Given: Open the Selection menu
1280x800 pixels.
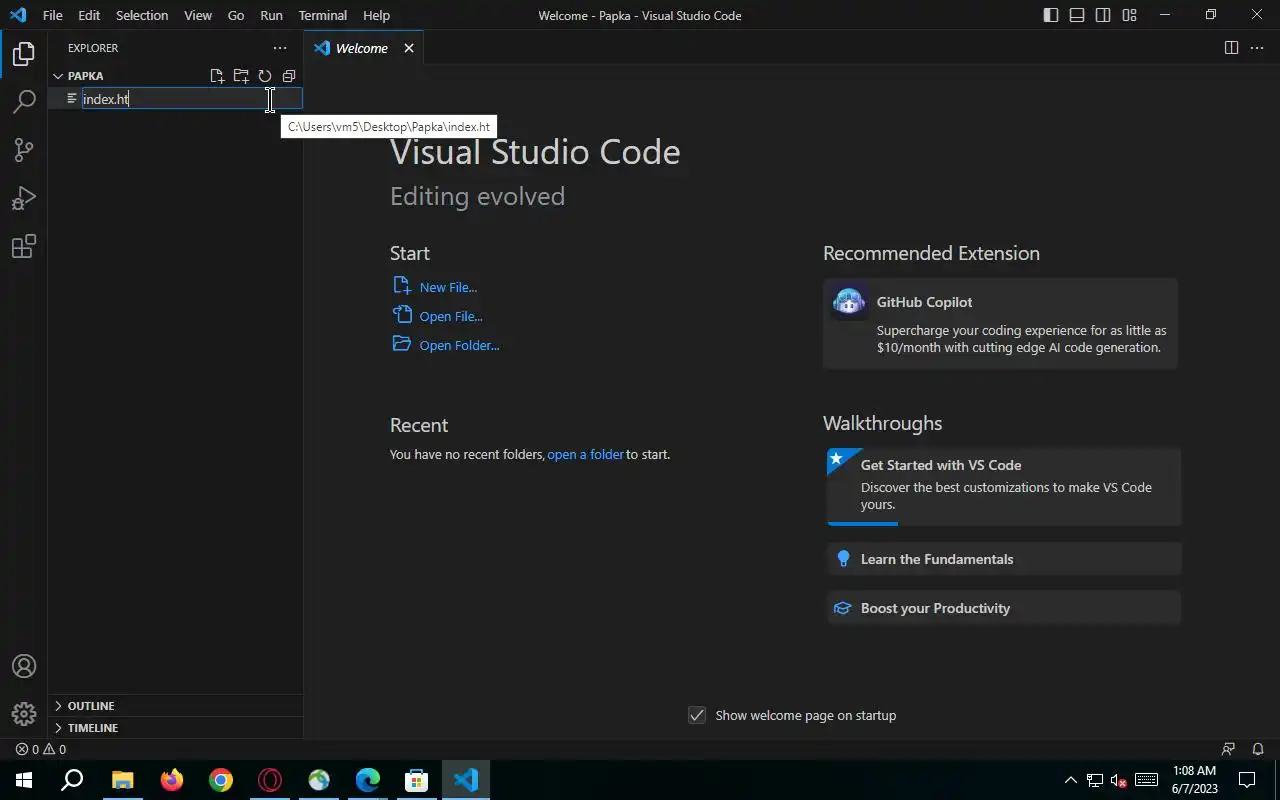Looking at the screenshot, I should pos(142,15).
